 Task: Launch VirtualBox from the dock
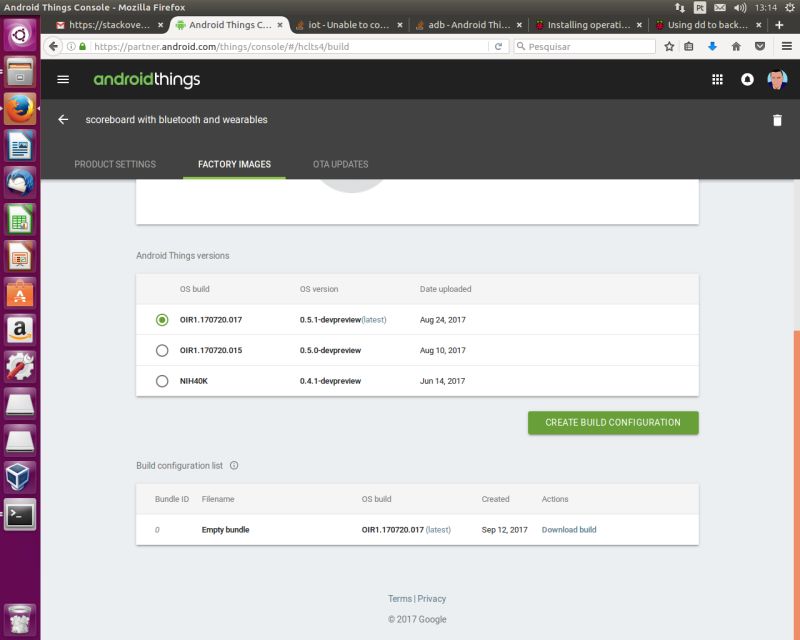[x=20, y=477]
